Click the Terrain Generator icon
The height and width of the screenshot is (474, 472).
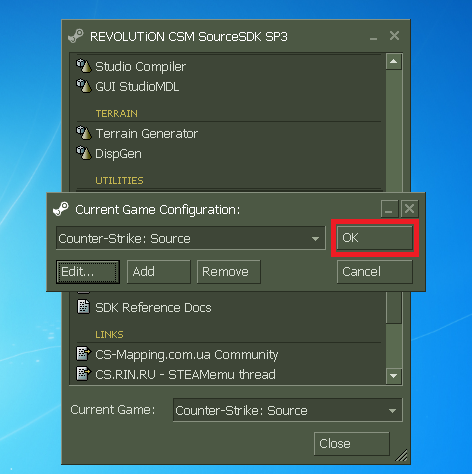point(83,133)
